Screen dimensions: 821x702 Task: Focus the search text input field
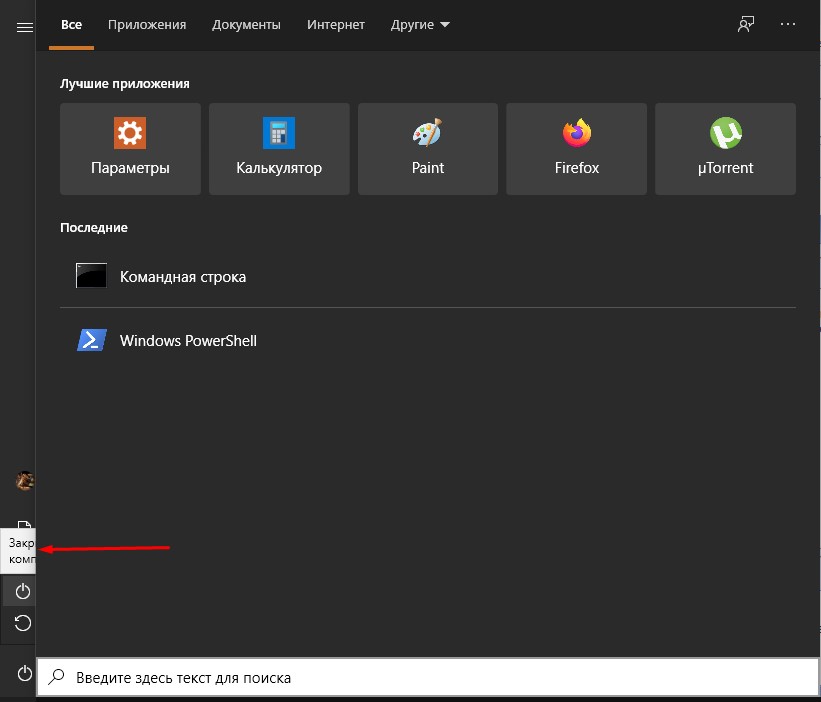tap(430, 678)
